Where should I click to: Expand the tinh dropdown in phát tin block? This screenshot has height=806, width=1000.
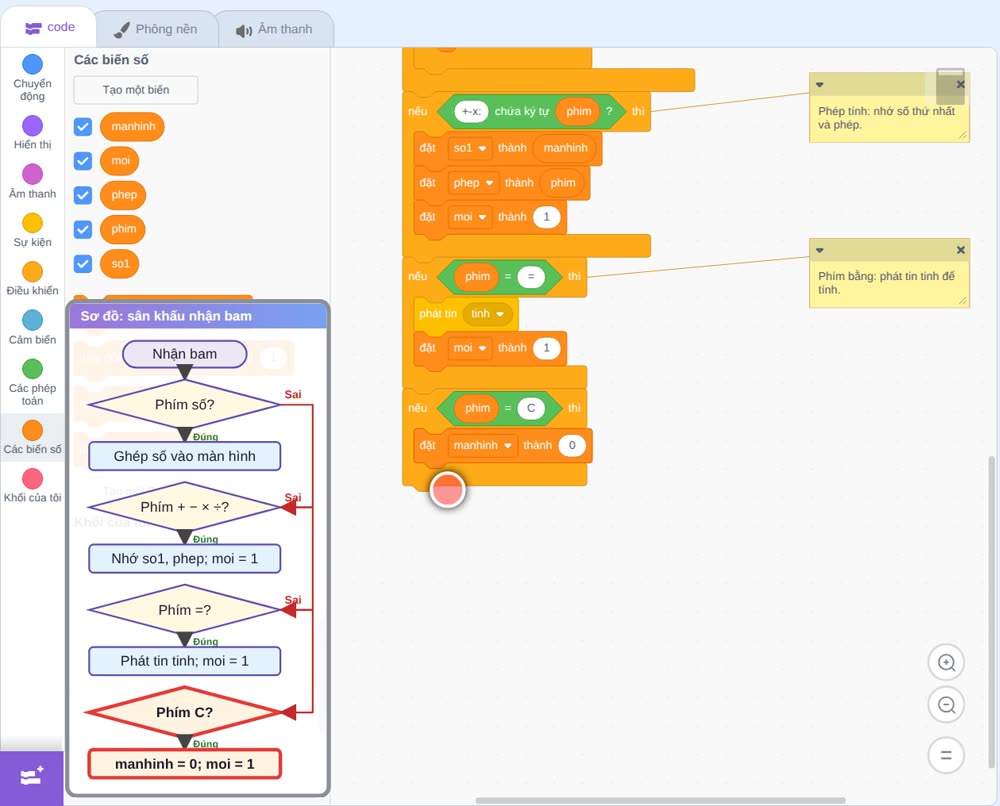(488, 314)
